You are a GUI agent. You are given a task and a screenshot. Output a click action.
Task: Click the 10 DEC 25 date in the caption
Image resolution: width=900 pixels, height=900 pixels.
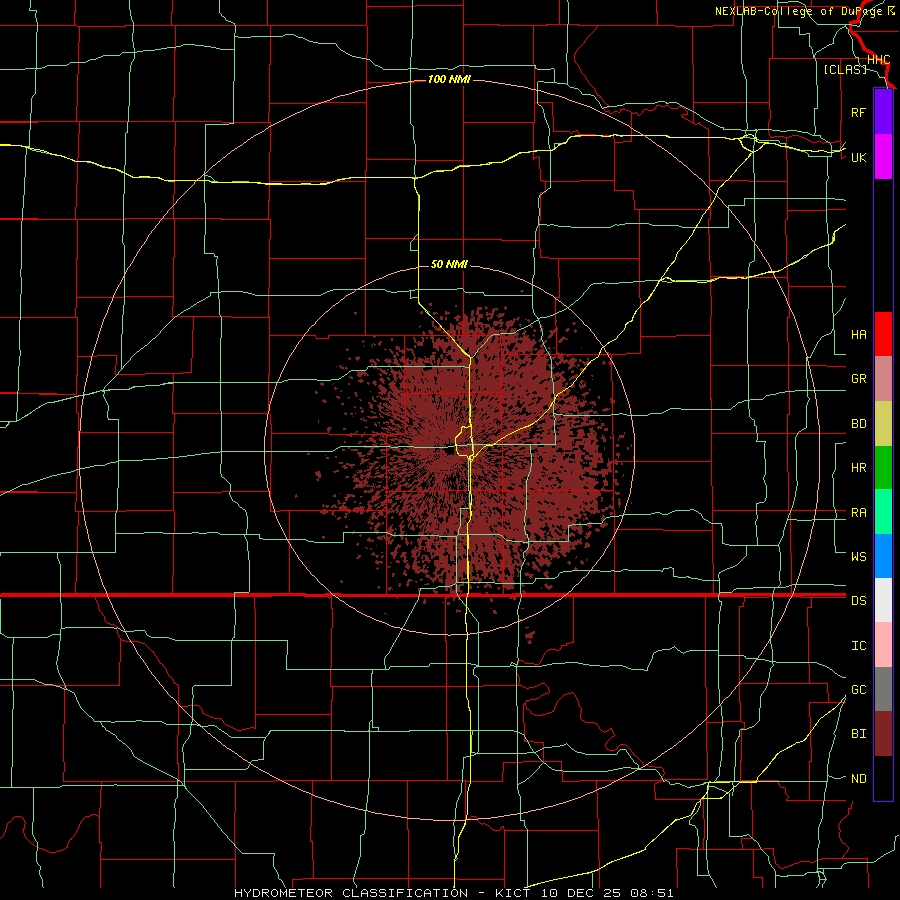coord(581,893)
